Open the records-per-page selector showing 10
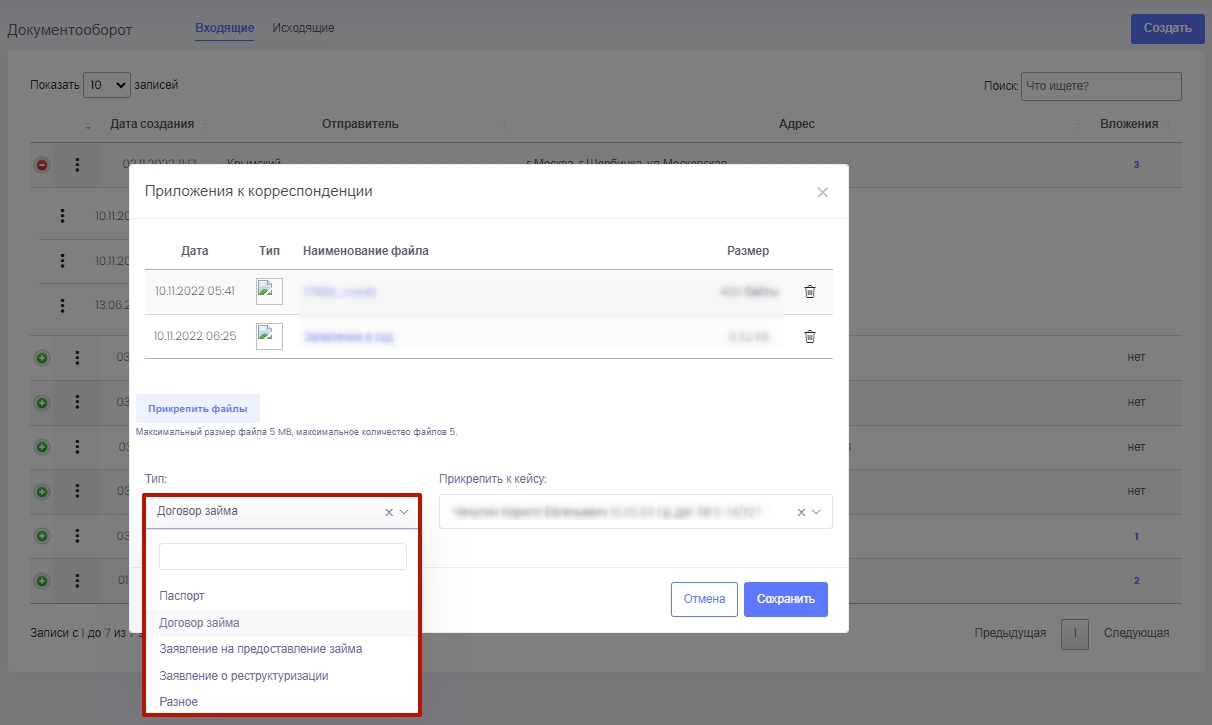This screenshot has width=1212, height=725. (107, 86)
